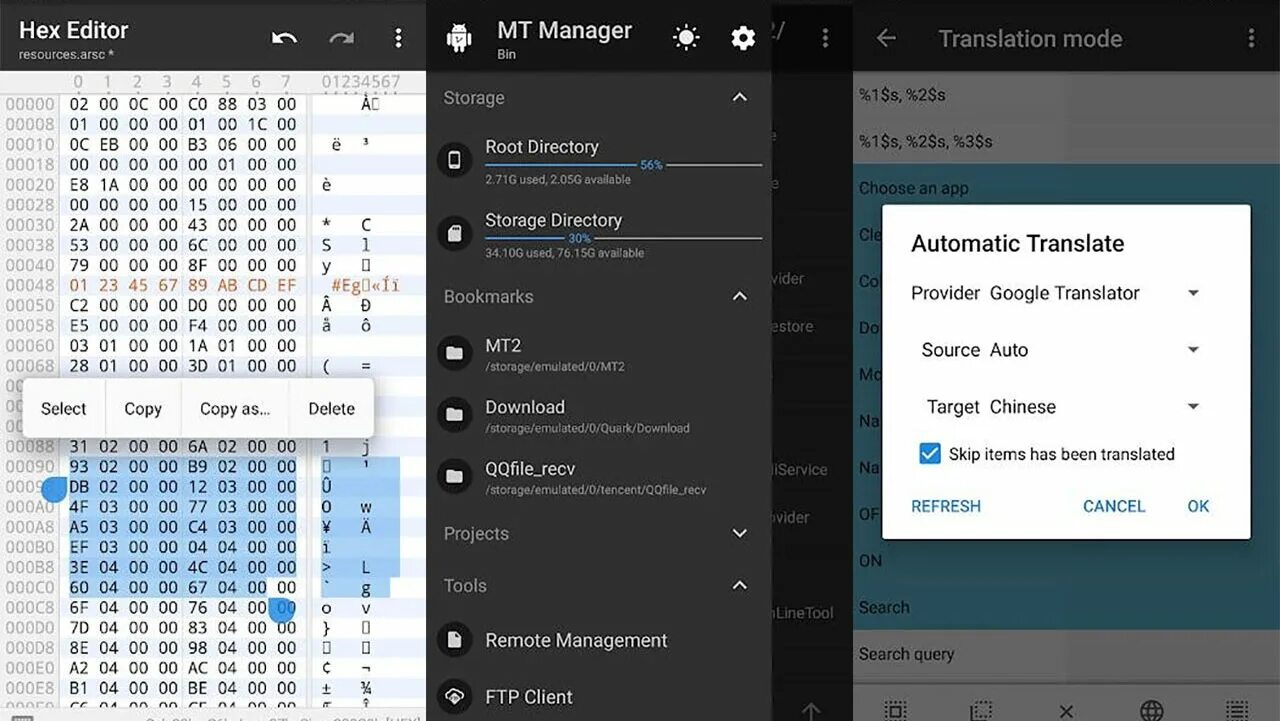Image resolution: width=1280 pixels, height=721 pixels.
Task: Tap the QQfile_recv folder icon
Action: pos(455,477)
